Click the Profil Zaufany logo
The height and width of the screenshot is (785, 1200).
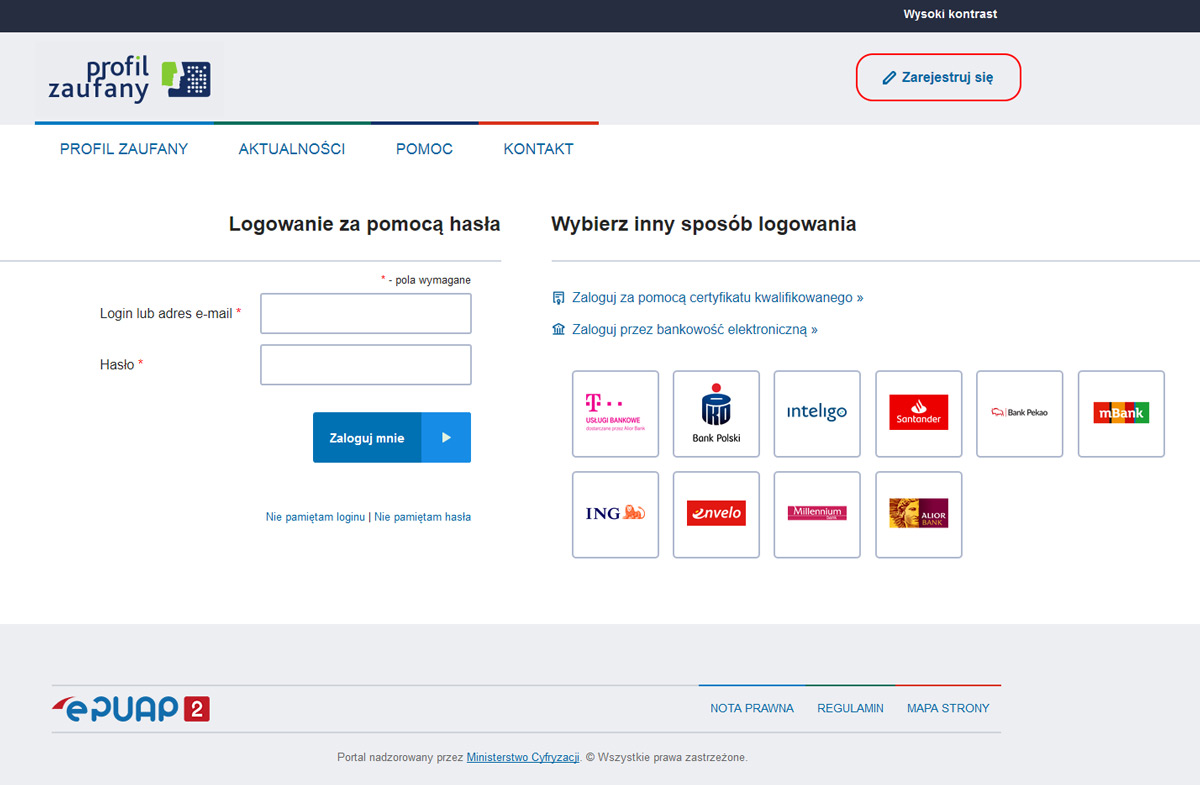(129, 80)
